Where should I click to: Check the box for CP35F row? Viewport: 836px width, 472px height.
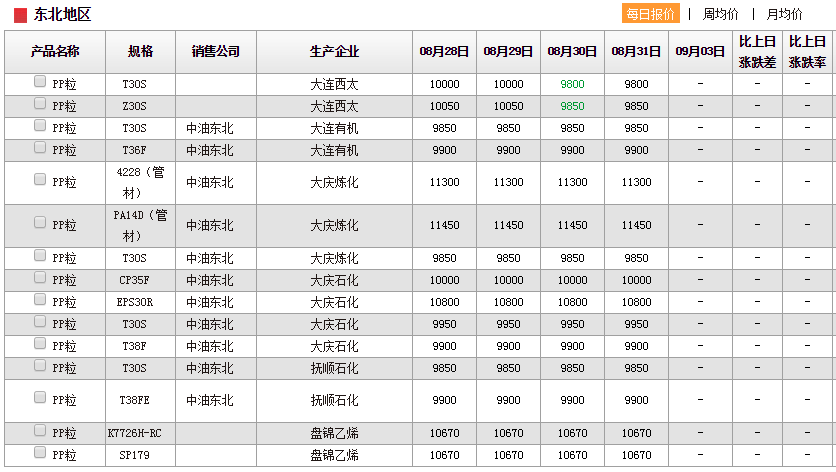(x=40, y=277)
